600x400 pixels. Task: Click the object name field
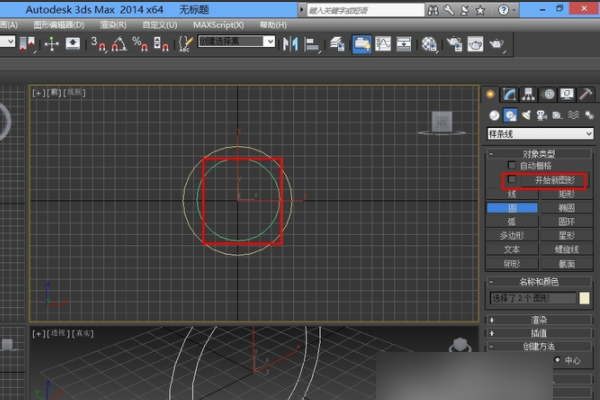click(x=533, y=298)
